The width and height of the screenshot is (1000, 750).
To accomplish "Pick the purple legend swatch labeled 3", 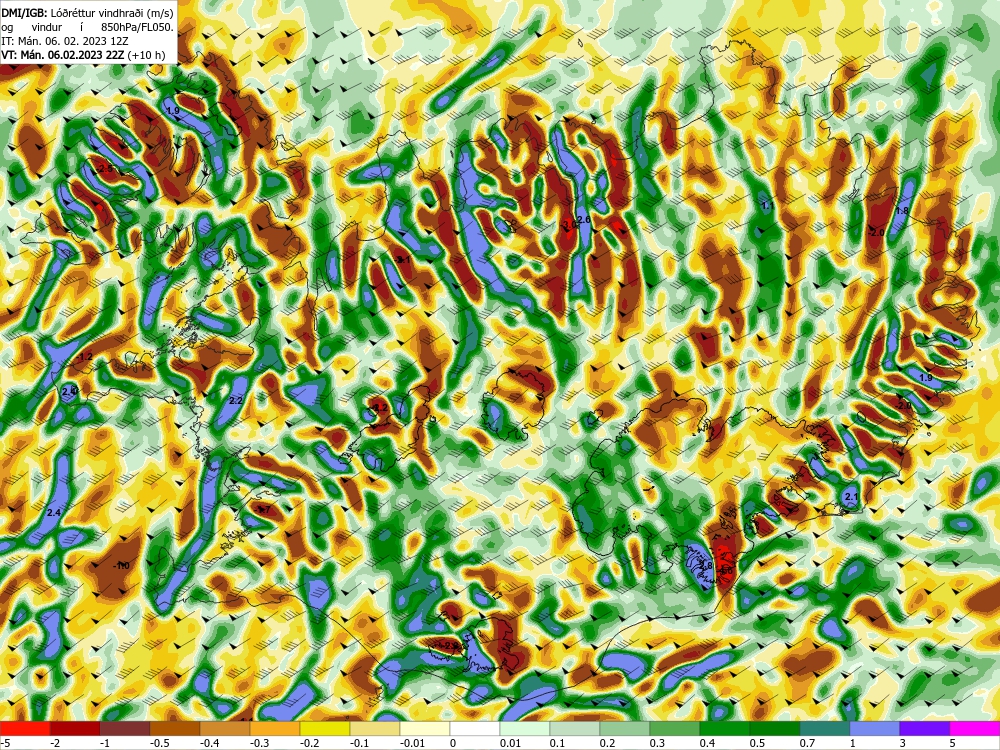I will click(x=925, y=728).
